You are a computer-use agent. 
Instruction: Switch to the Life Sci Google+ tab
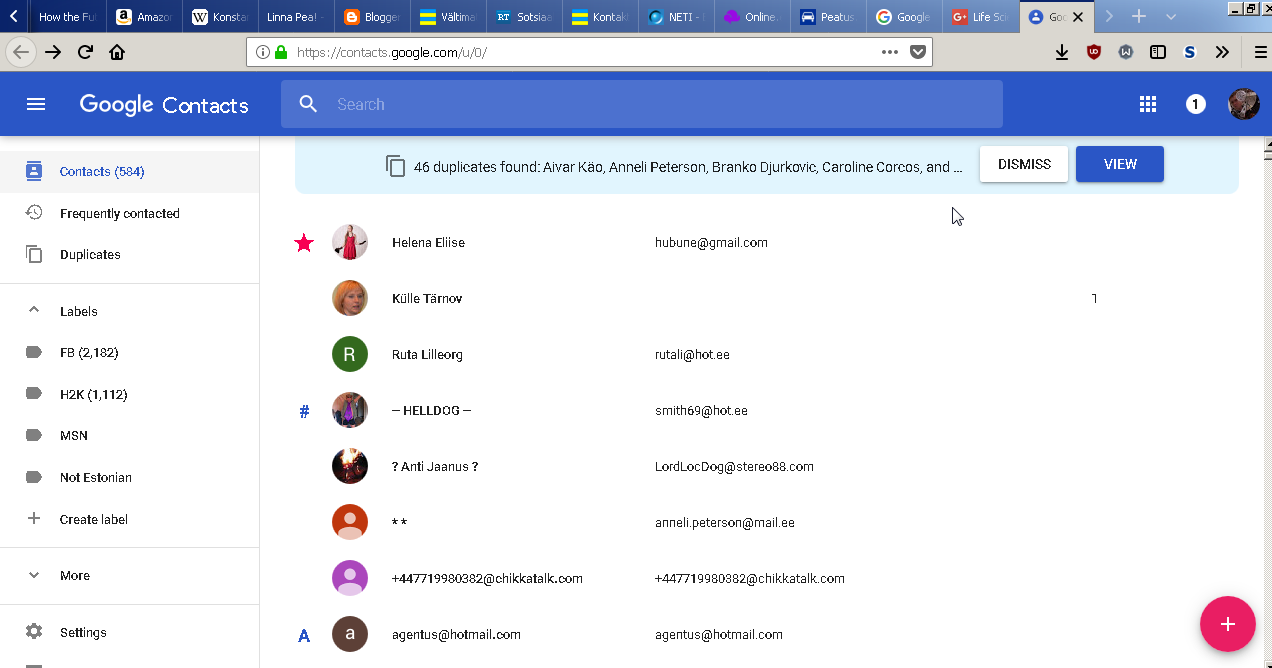(981, 16)
